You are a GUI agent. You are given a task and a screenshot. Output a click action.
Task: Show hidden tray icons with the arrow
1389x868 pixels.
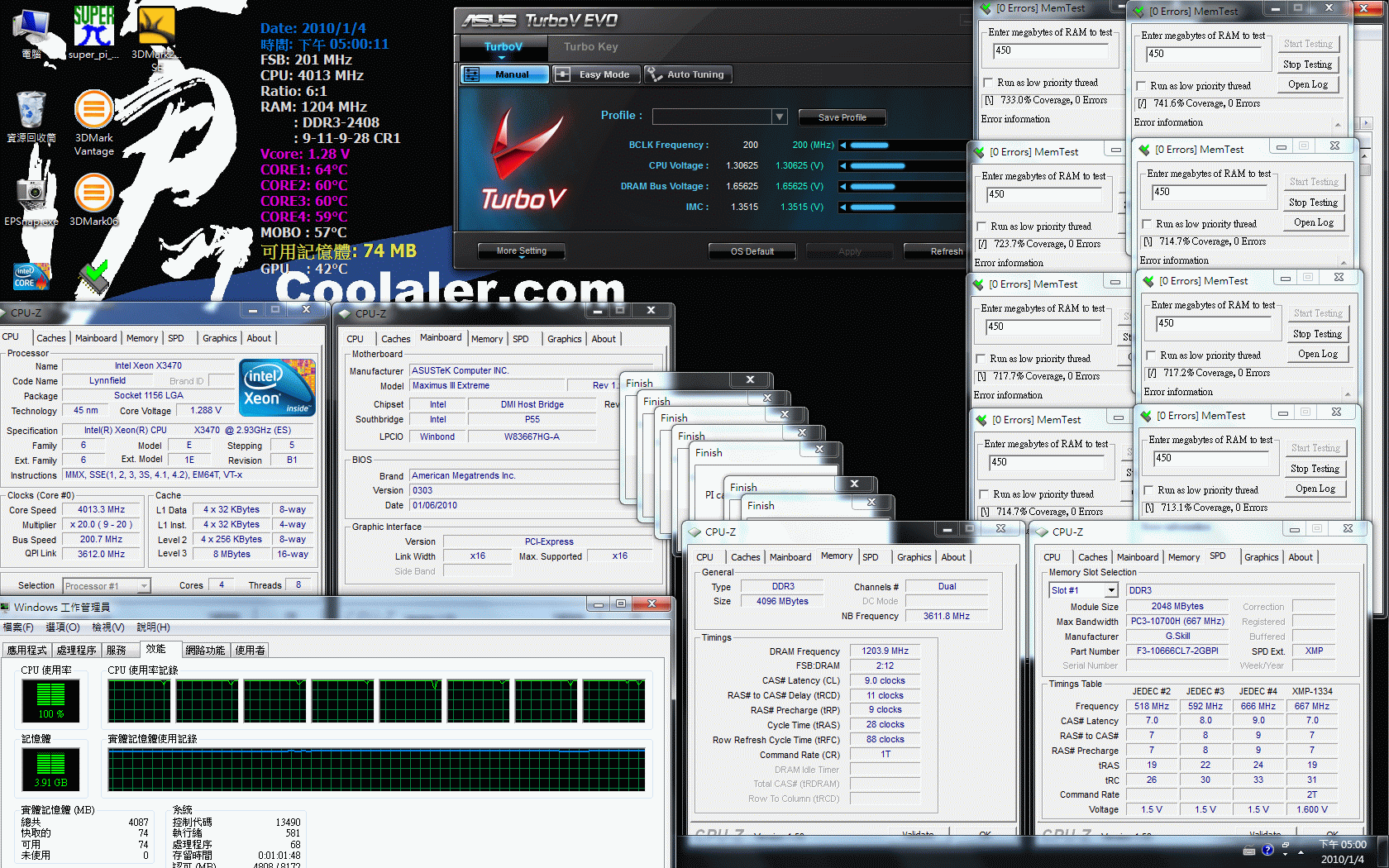click(1301, 851)
